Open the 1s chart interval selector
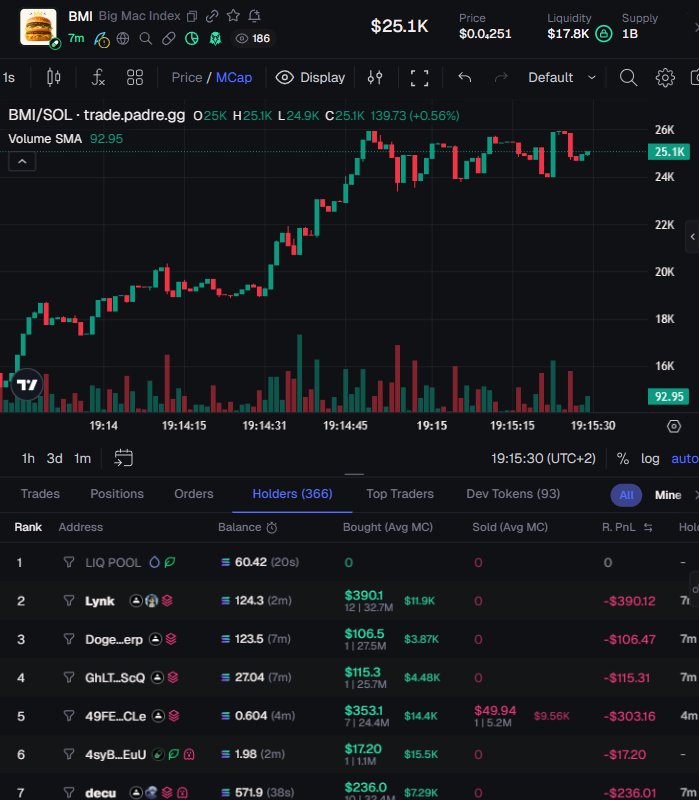Image resolution: width=699 pixels, height=800 pixels. pos(9,78)
